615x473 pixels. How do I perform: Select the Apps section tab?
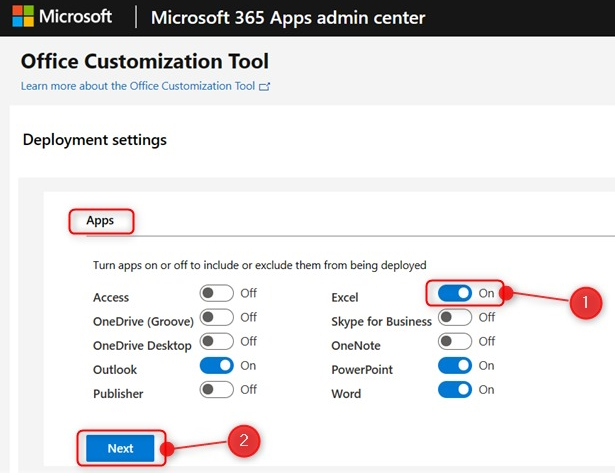click(100, 220)
